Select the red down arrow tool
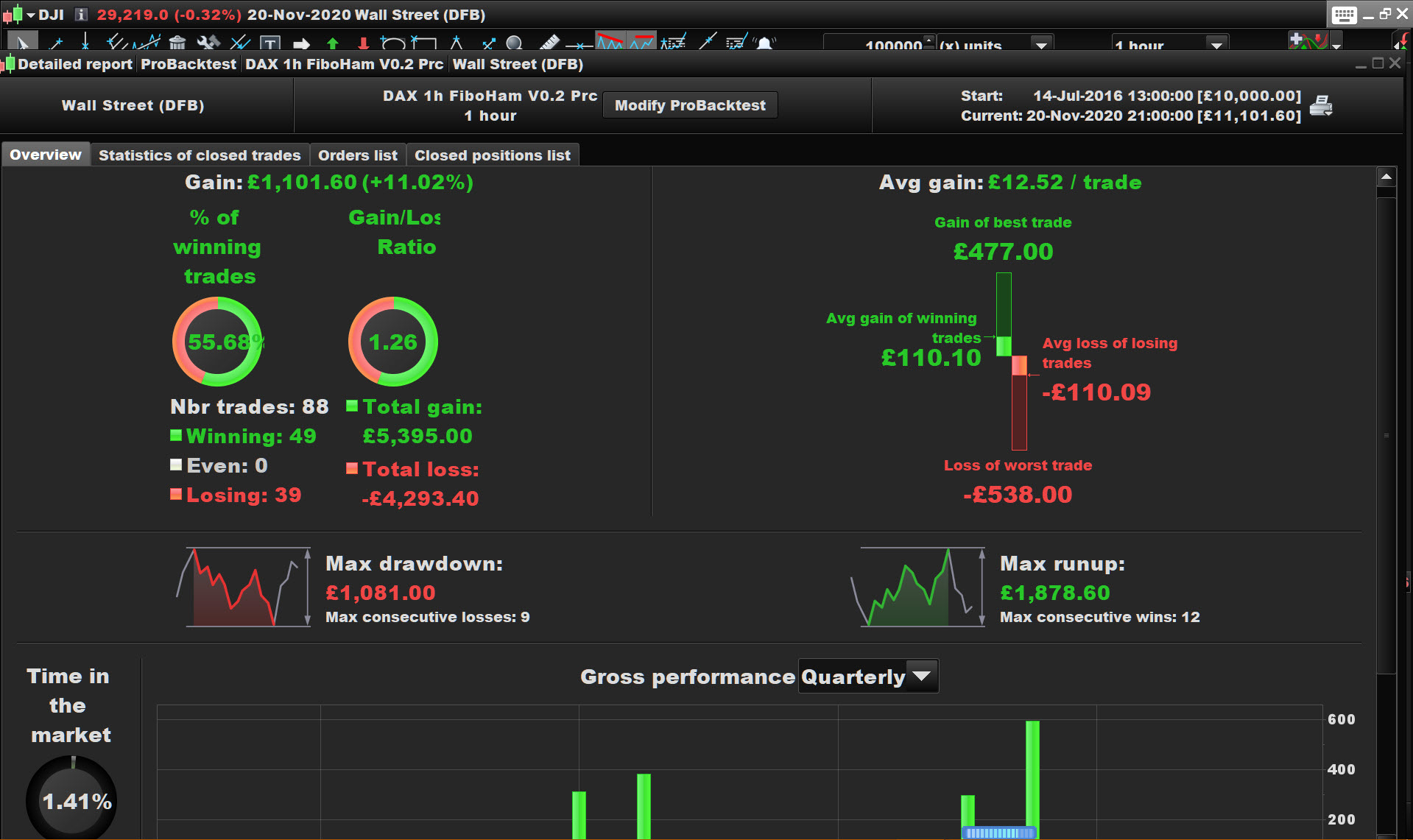 pyautogui.click(x=363, y=44)
